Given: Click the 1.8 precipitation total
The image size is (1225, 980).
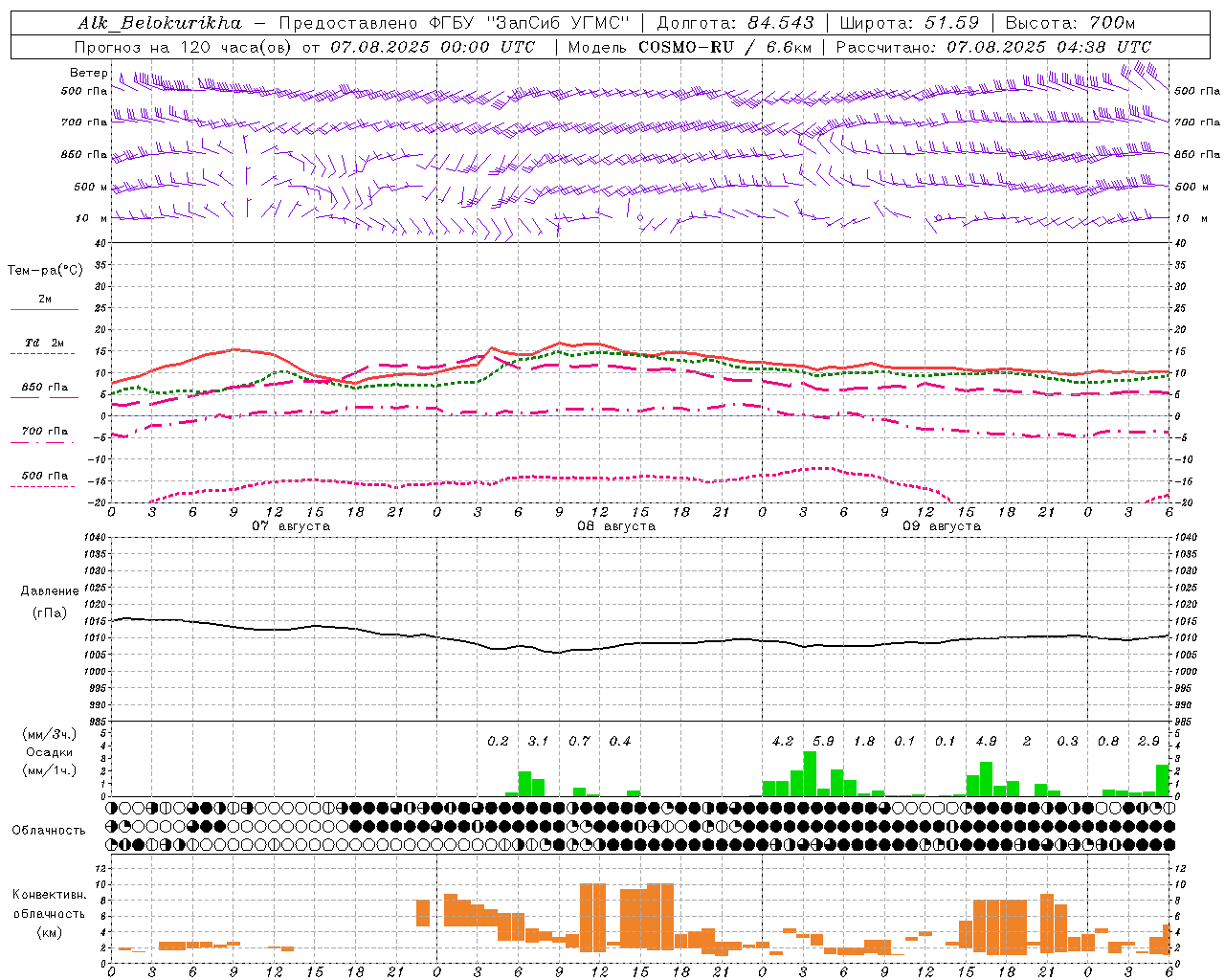Looking at the screenshot, I should [x=864, y=741].
